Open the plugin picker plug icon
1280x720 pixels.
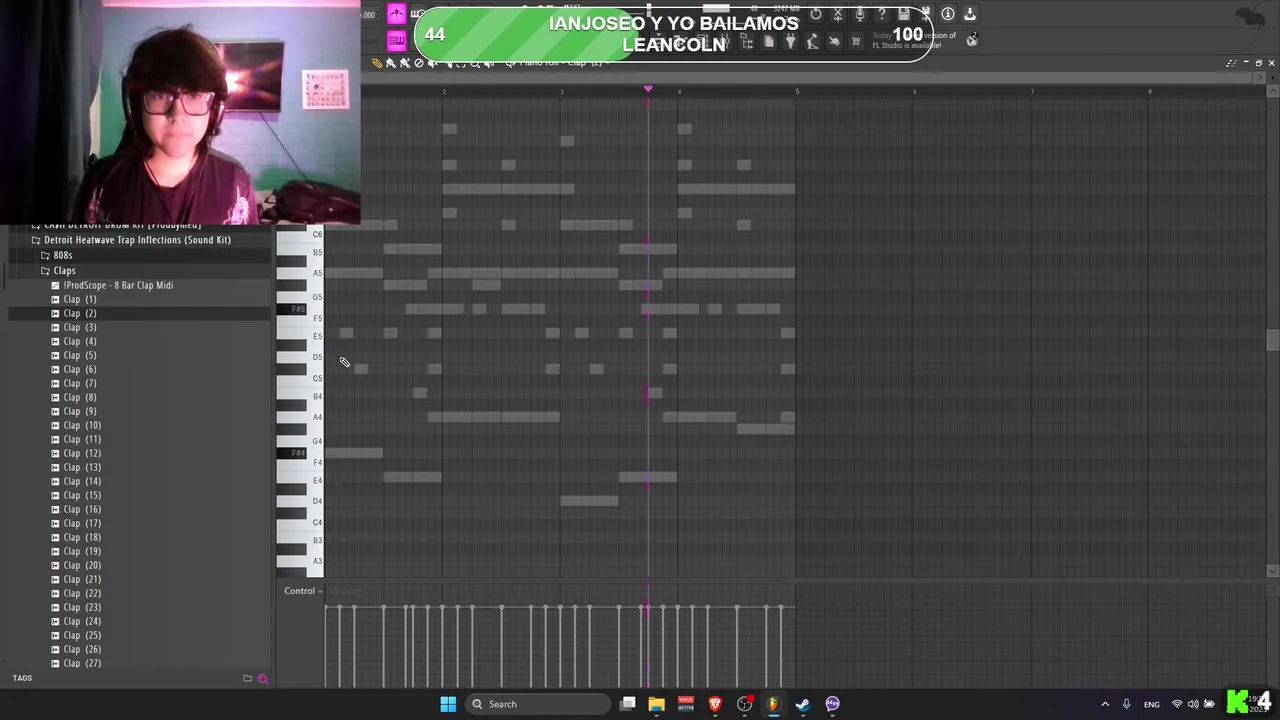point(790,41)
